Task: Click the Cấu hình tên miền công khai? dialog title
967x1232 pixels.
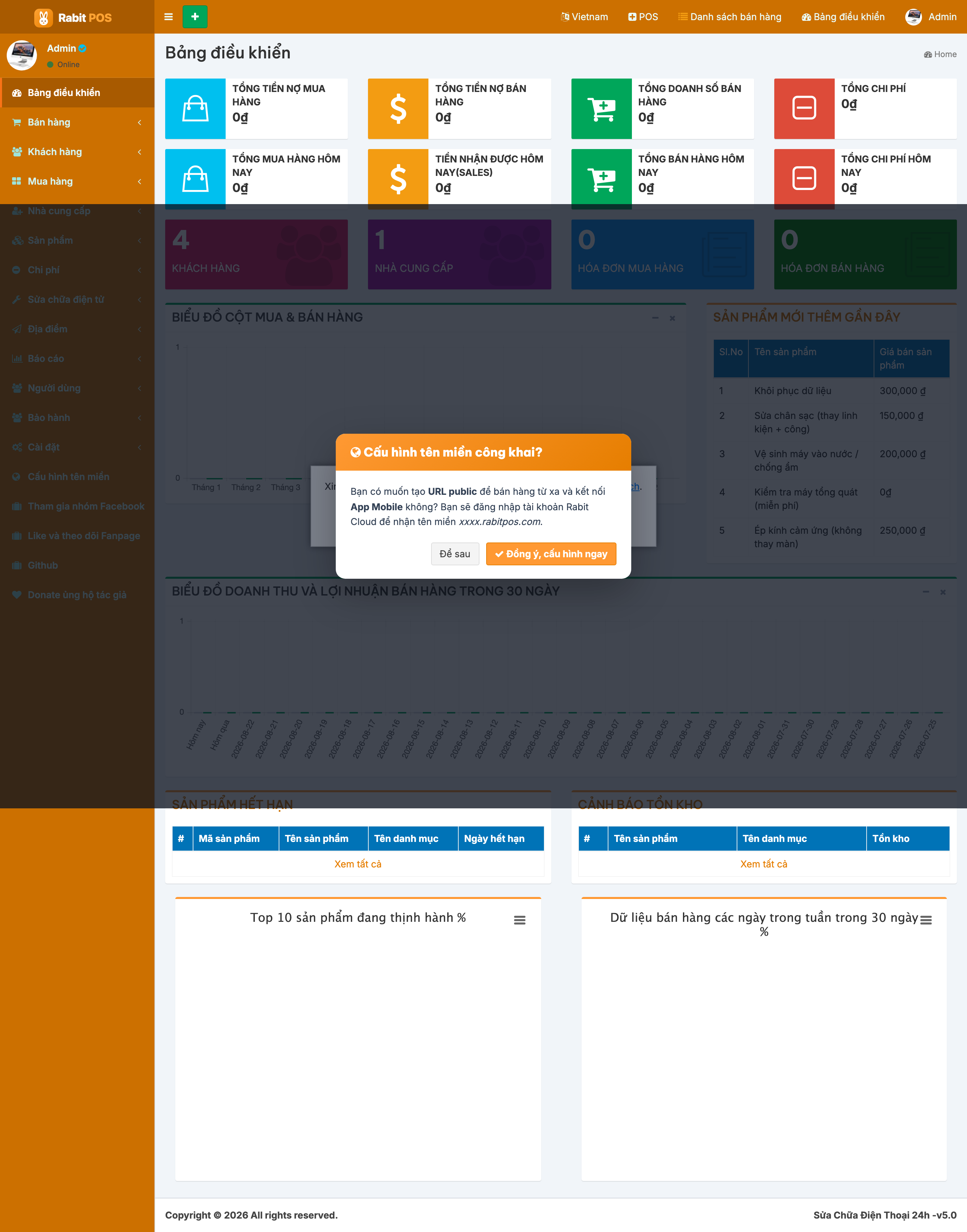Action: click(x=453, y=452)
